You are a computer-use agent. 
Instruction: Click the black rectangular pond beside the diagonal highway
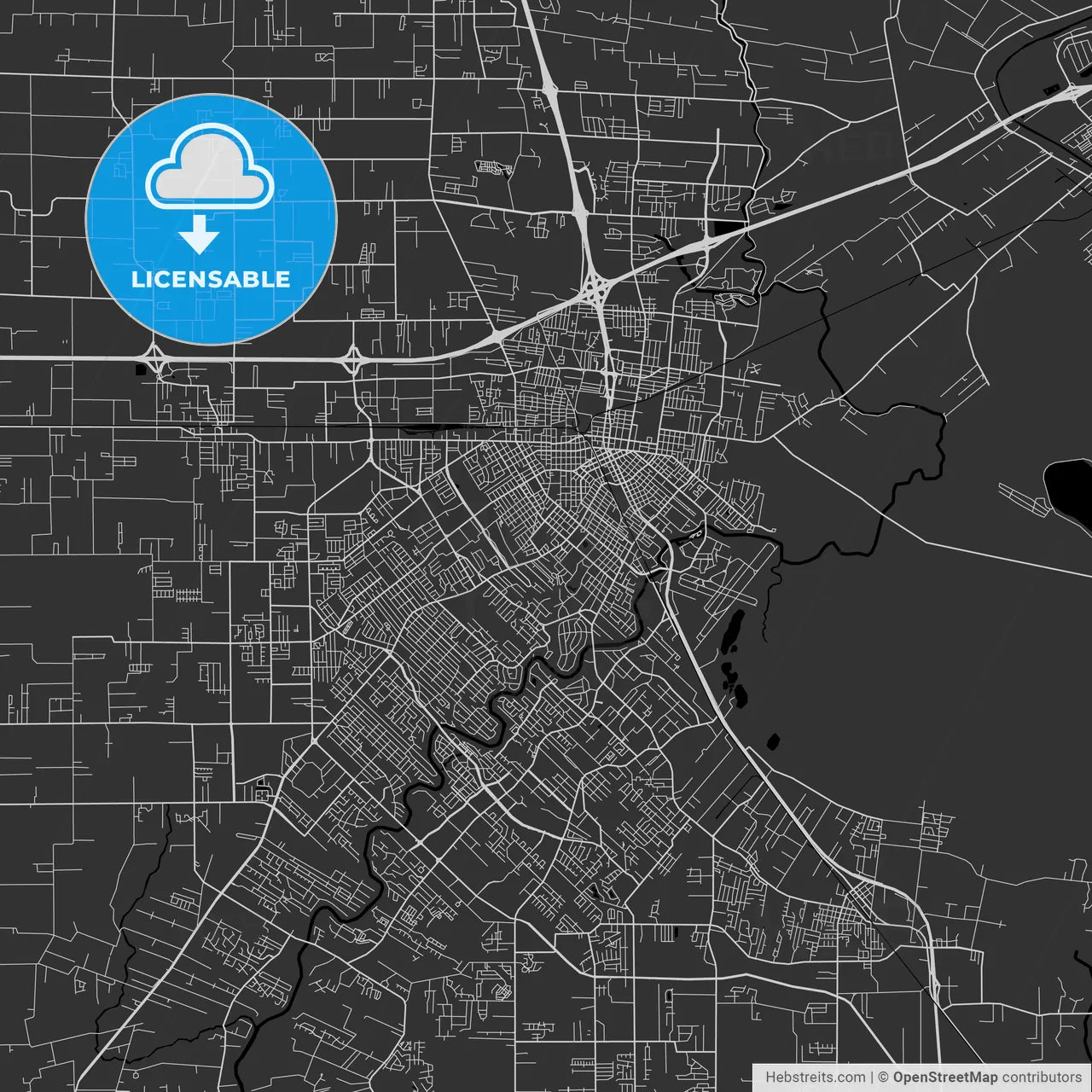727,228
